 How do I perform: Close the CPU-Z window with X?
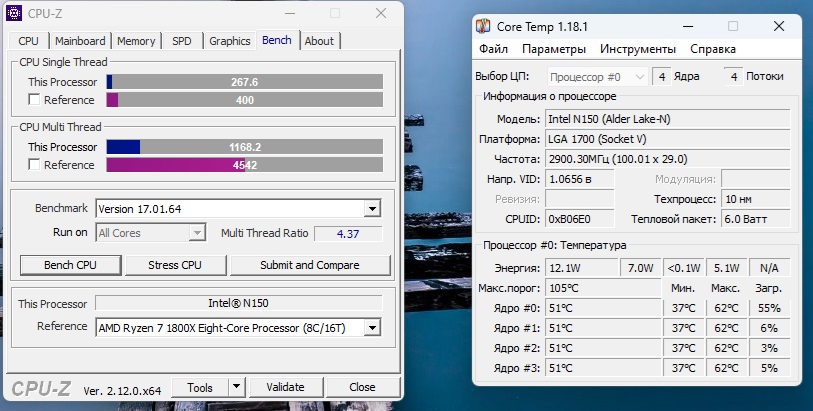381,13
